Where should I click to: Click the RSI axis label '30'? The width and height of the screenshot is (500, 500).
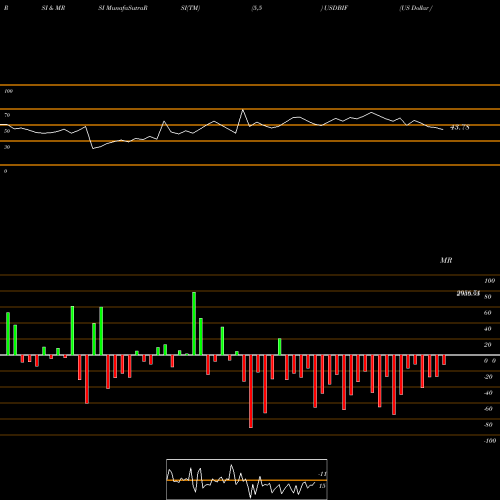point(7,147)
